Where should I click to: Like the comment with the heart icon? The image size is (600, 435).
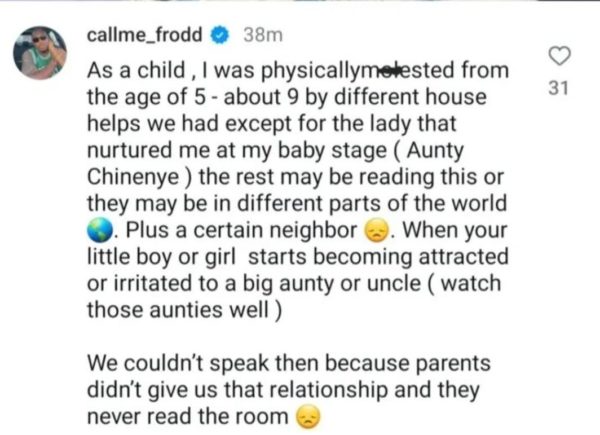pos(561,56)
